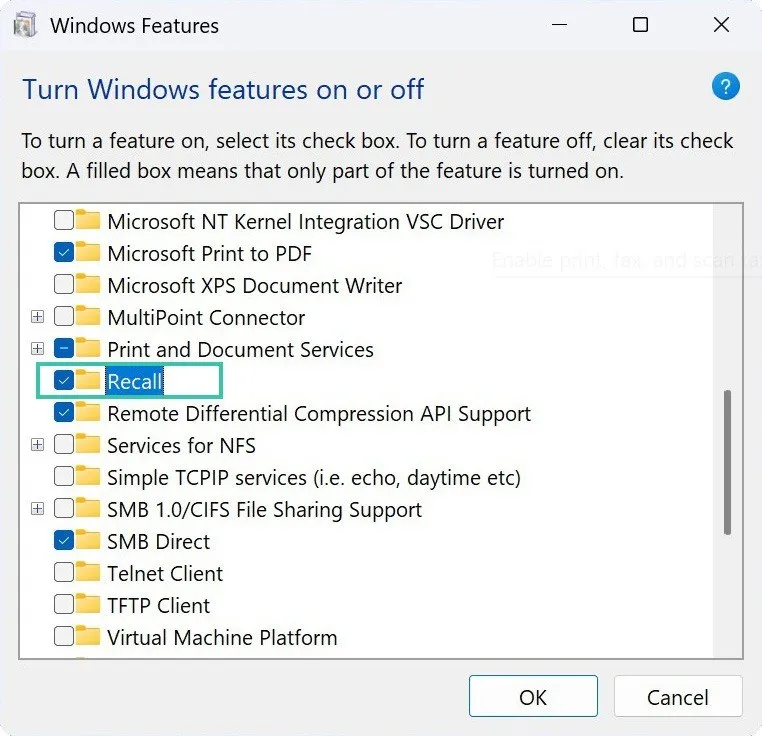The image size is (762, 736).
Task: Disable Remote Differential Compression API Support checkbox
Action: (x=64, y=413)
